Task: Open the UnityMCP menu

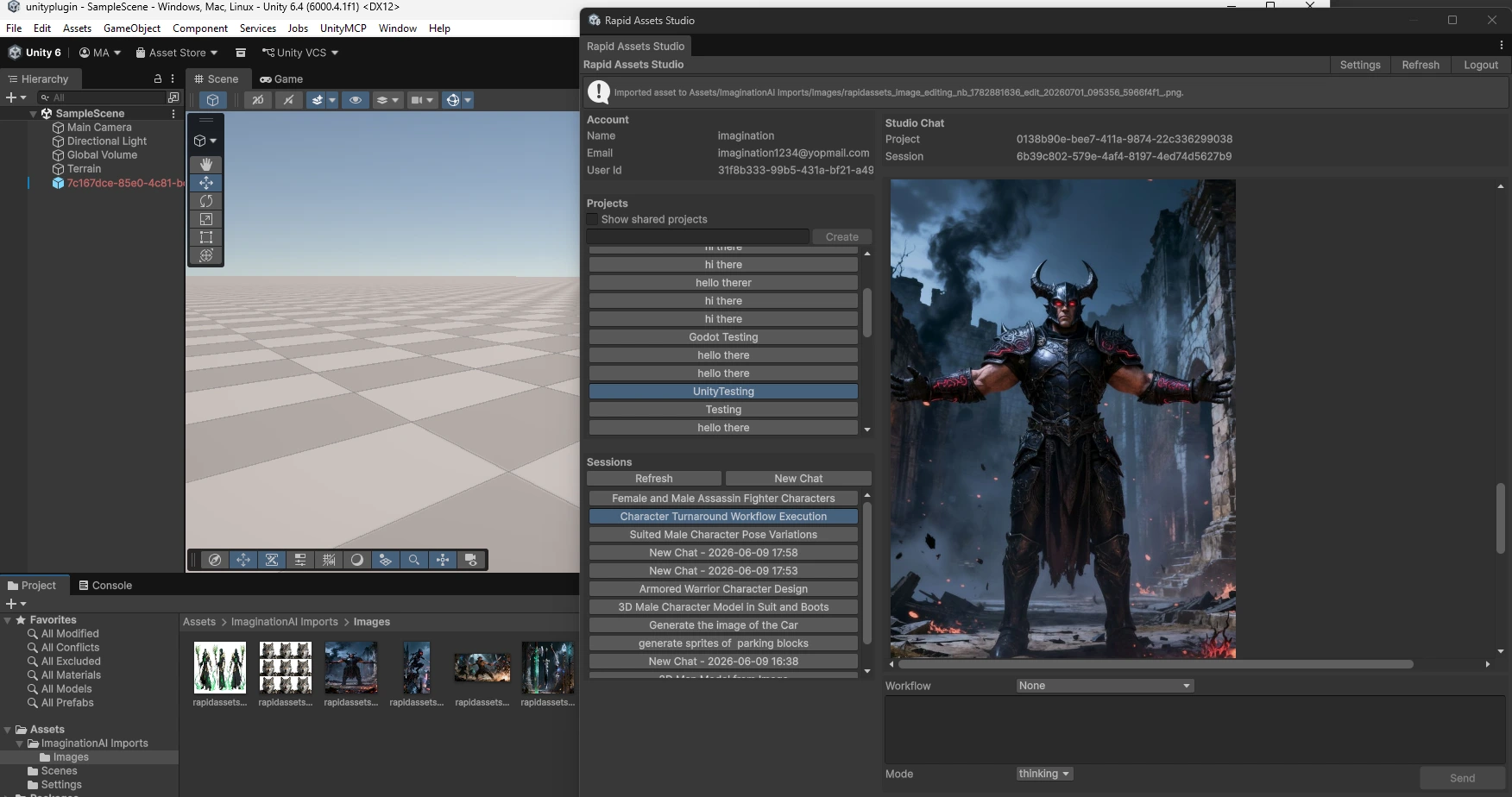Action: [x=343, y=28]
